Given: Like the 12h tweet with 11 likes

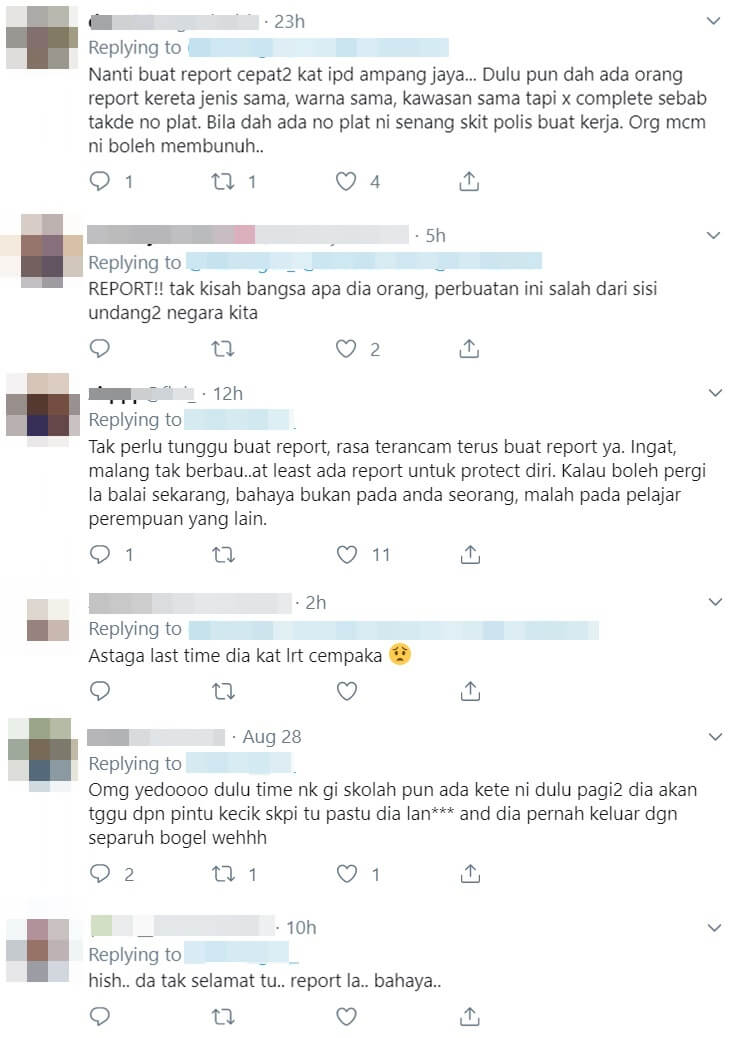Looking at the screenshot, I should point(346,554).
